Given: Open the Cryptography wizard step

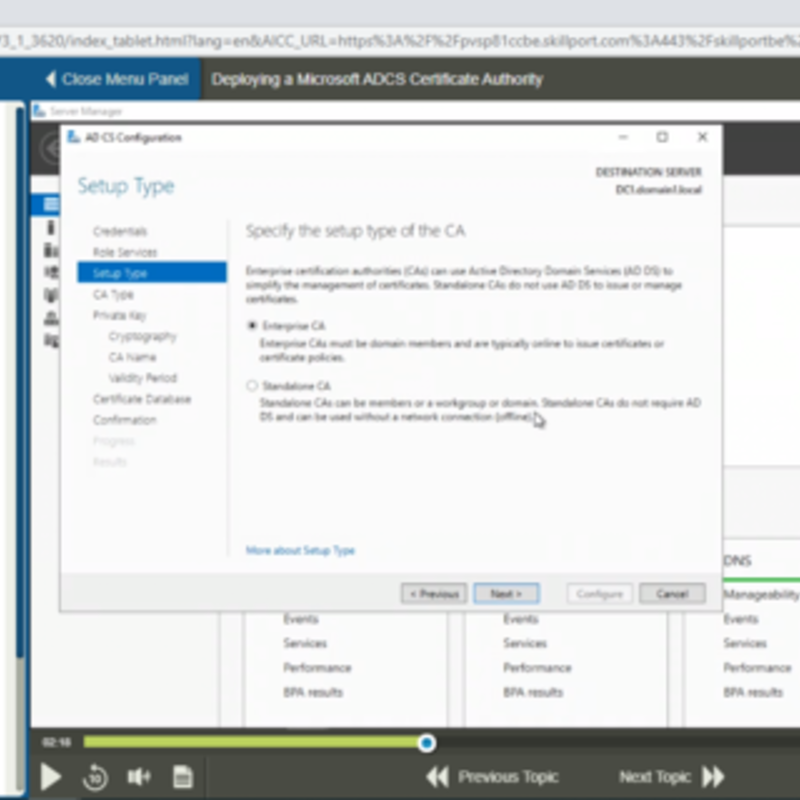Looking at the screenshot, I should click(142, 336).
